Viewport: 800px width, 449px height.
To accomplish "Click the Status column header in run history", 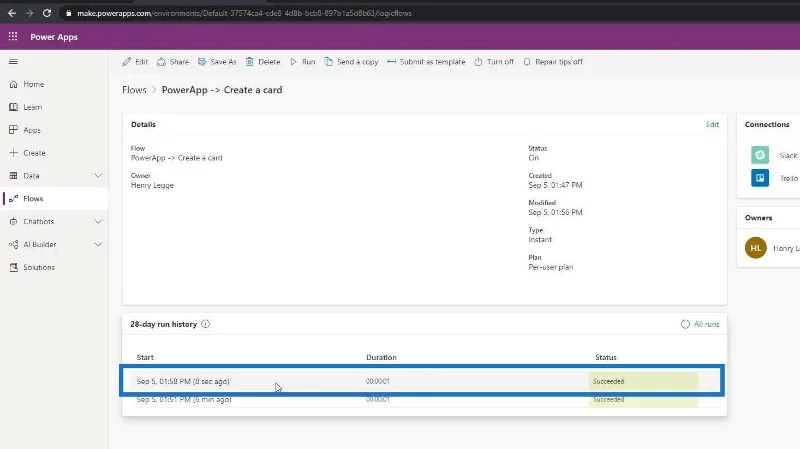I will click(x=606, y=357).
